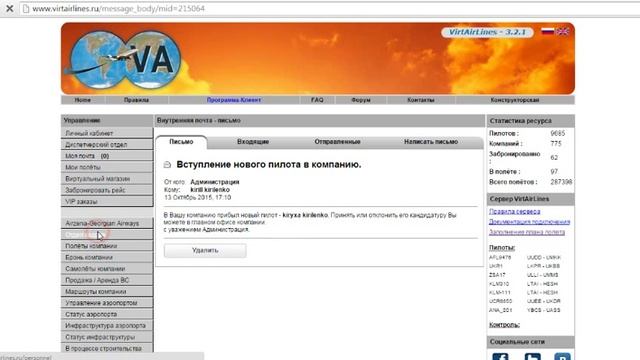The height and width of the screenshot is (360, 640).
Task: Open Программа Клиент link
Action: 233,100
